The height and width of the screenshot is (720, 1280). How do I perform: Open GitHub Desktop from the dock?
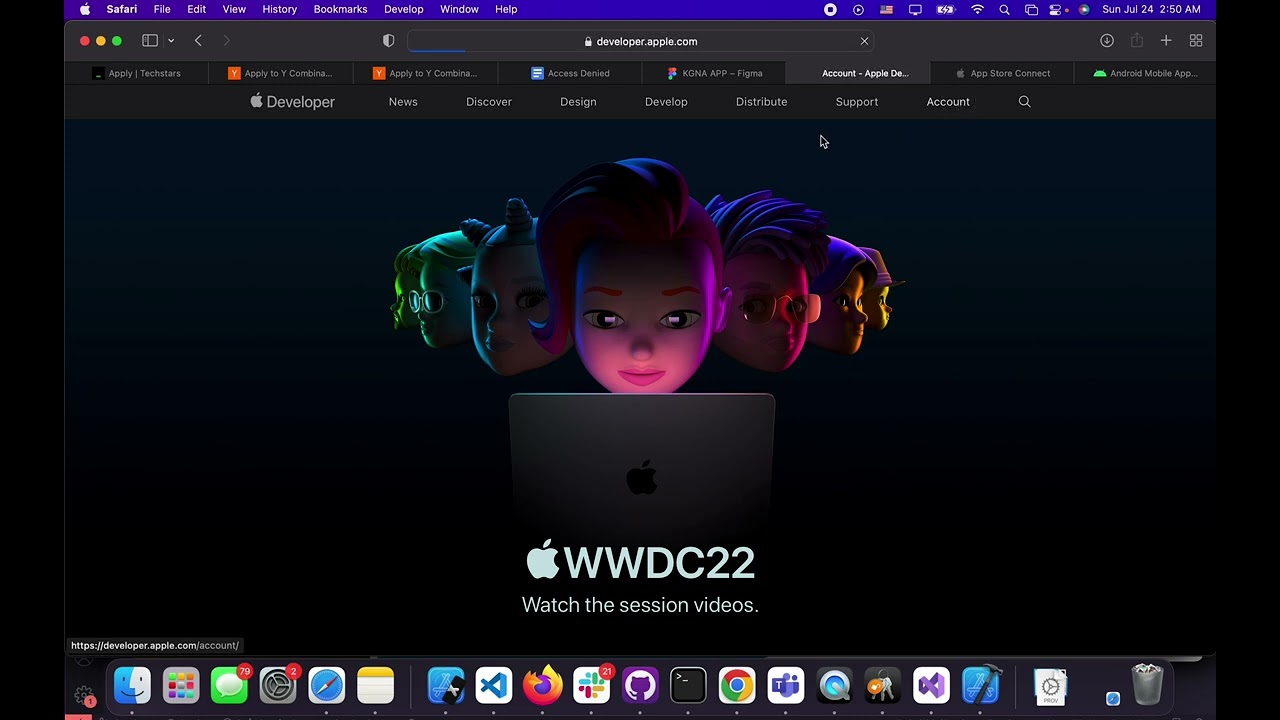[x=640, y=686]
